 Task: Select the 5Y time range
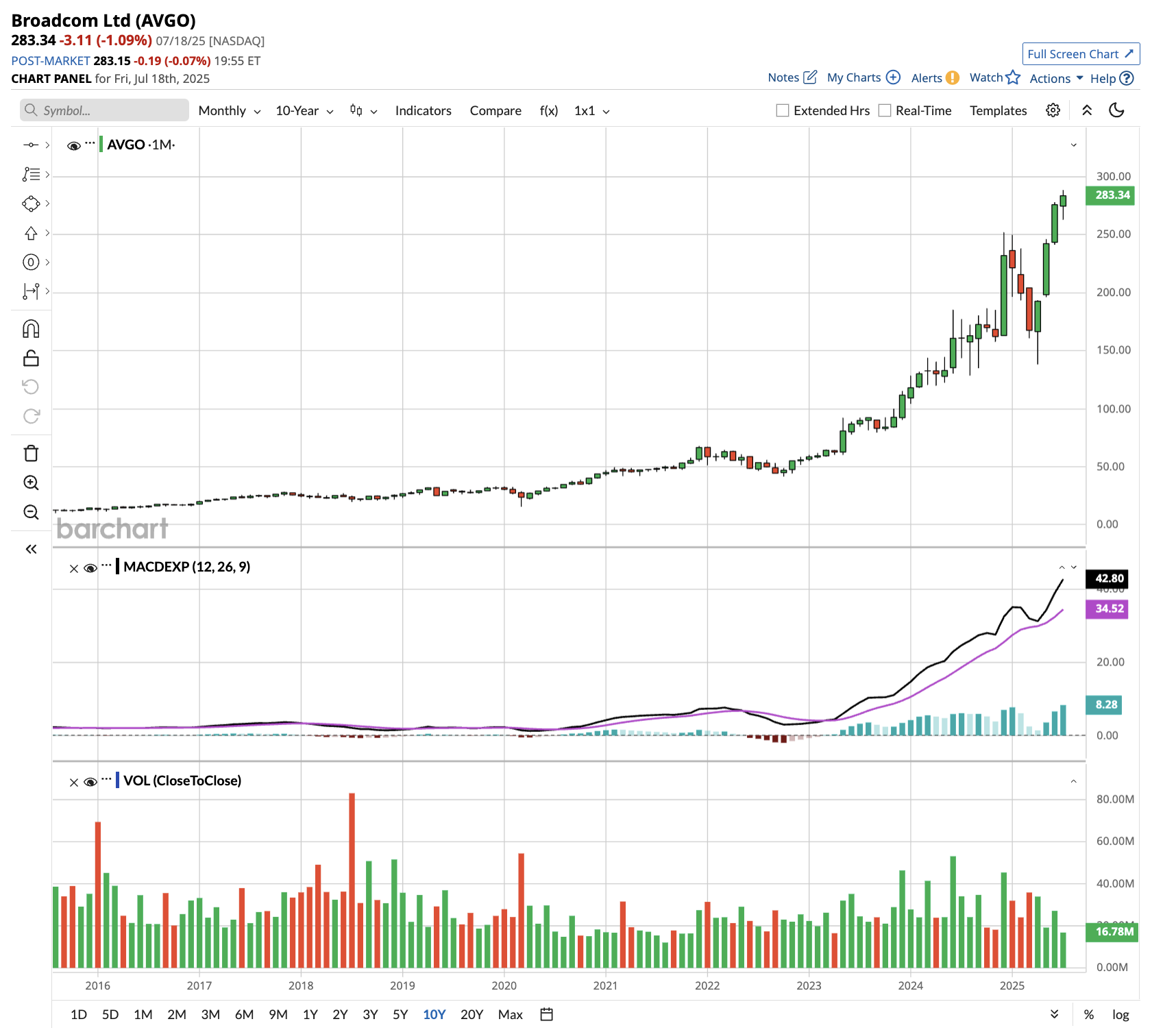(x=400, y=1014)
